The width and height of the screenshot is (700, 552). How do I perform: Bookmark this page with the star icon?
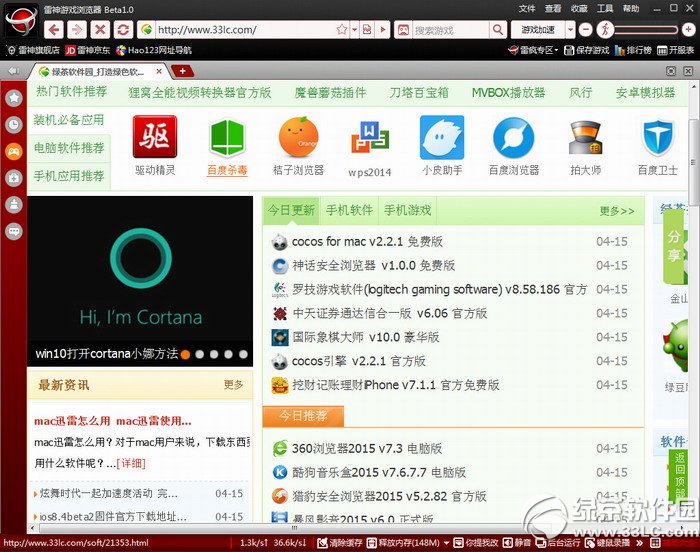pos(342,30)
